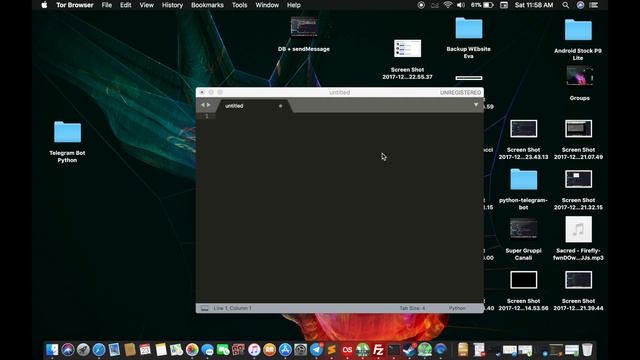Open the Help menu
This screenshot has height=360, width=640.
(293, 5)
